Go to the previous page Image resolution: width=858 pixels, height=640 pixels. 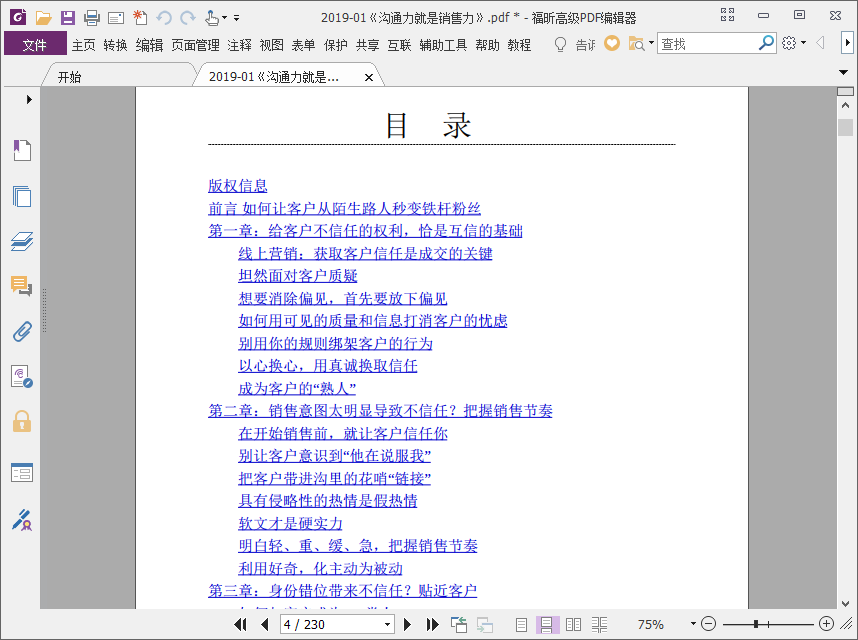pyautogui.click(x=265, y=624)
